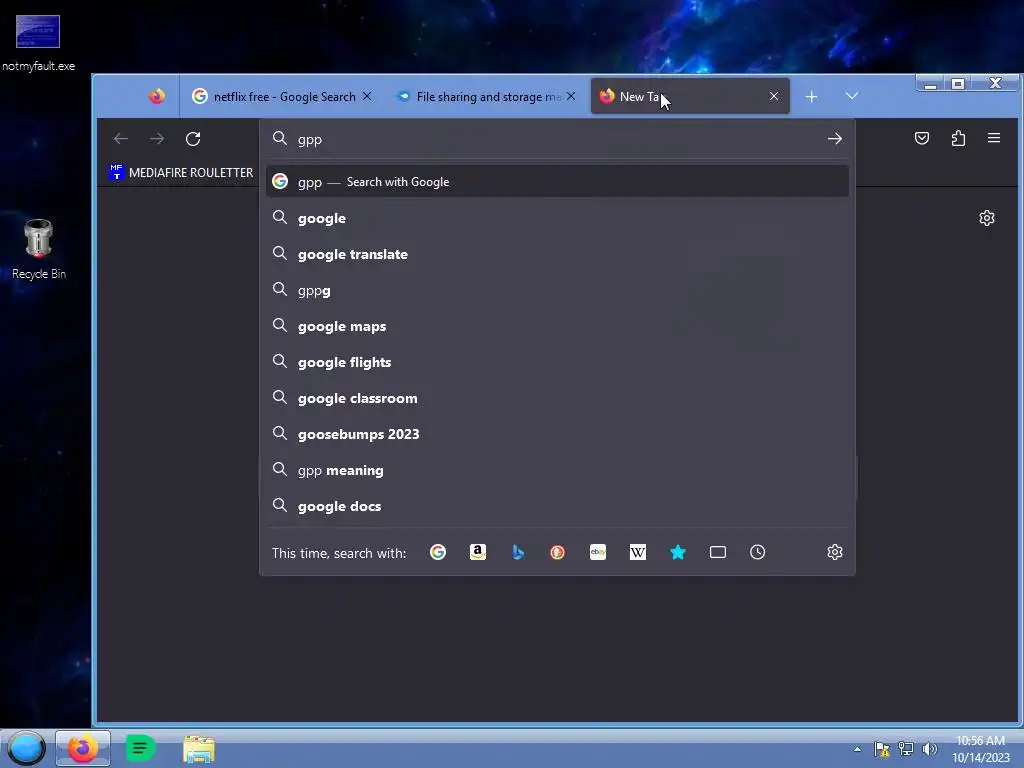Show hidden tray icons arrow

pos(857,749)
